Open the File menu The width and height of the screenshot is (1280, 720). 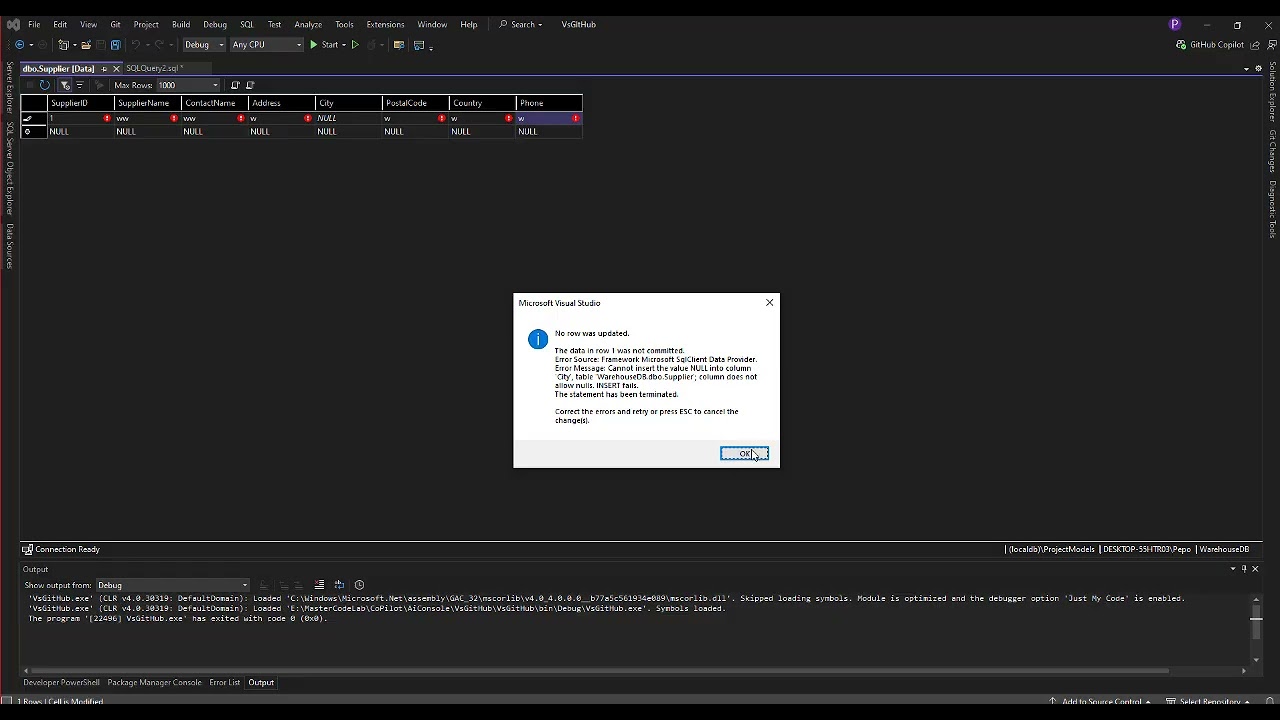[34, 24]
